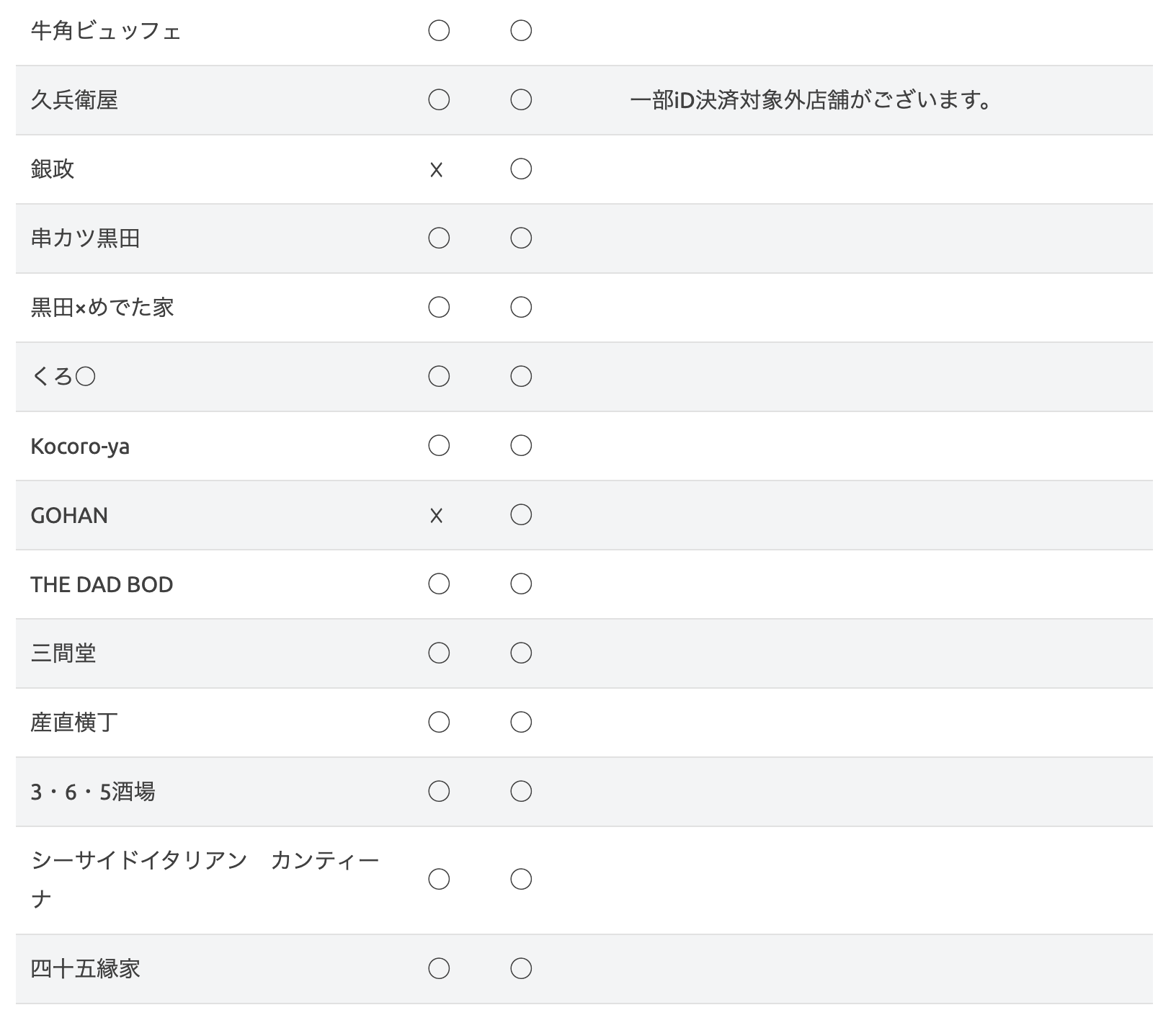This screenshot has height=1010, width=1176.
Task: Click the first circle in シーサイドイタリアン row
Action: (x=439, y=880)
